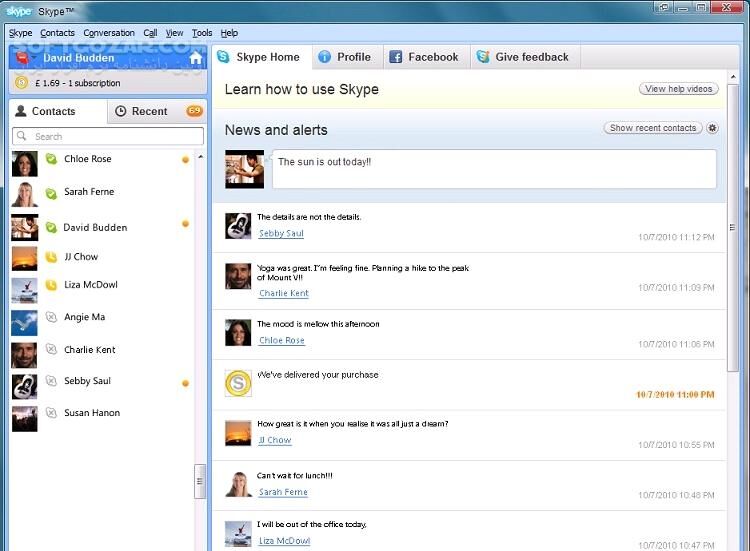This screenshot has height=551, width=750.
Task: Click Susan Hanon's offline status icon
Action: coord(51,412)
